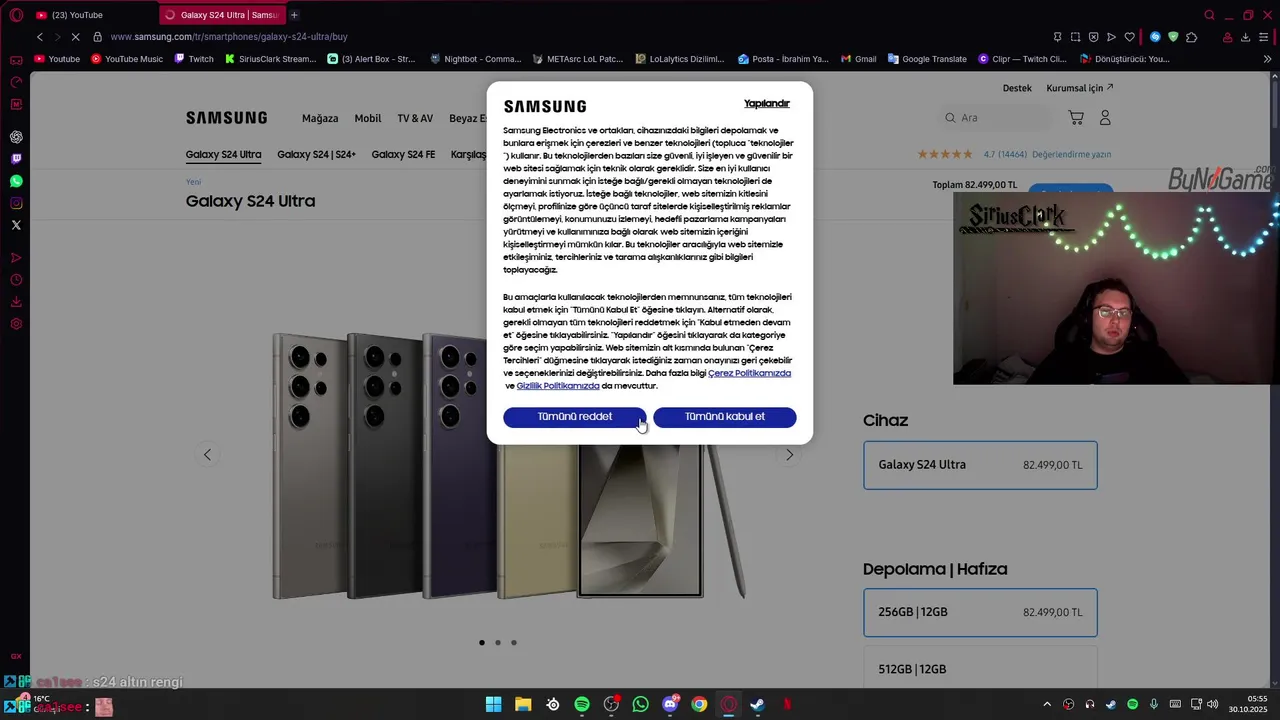Open the YouTube Music bookmark
This screenshot has width=1280, height=720.
127,59
